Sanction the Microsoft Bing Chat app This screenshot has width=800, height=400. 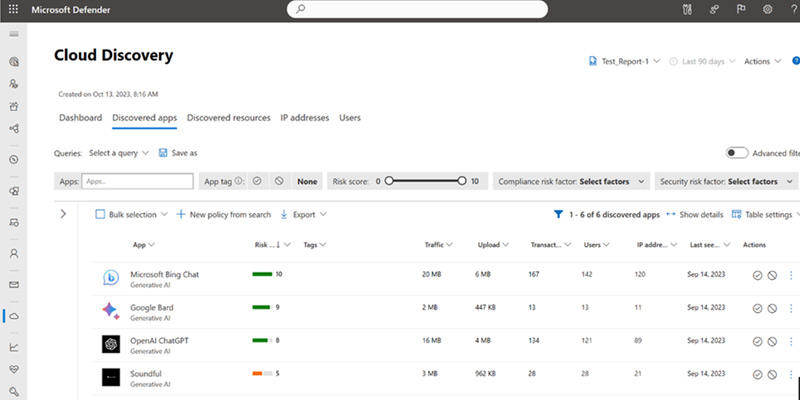coord(757,276)
